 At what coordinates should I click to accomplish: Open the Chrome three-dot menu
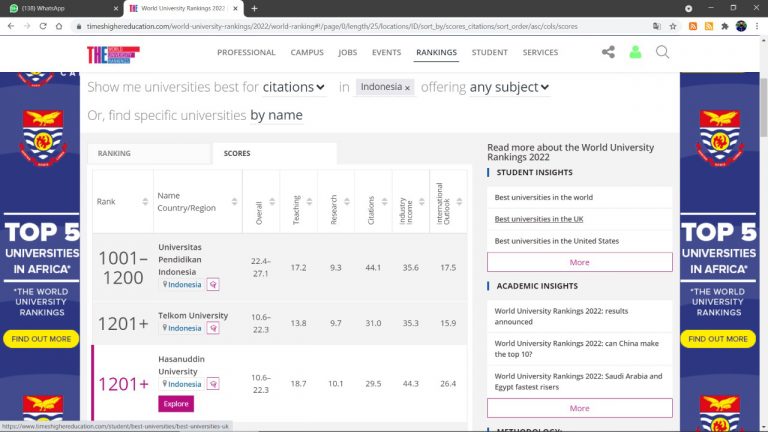coord(757,26)
